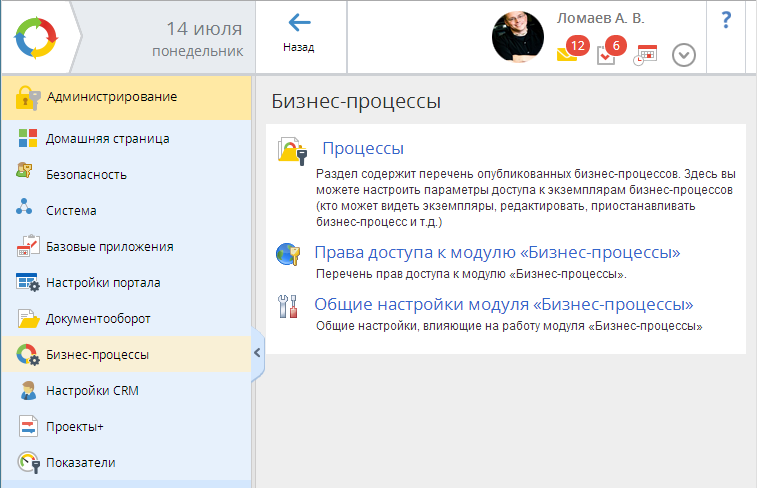Click user avatar photo

(518, 37)
